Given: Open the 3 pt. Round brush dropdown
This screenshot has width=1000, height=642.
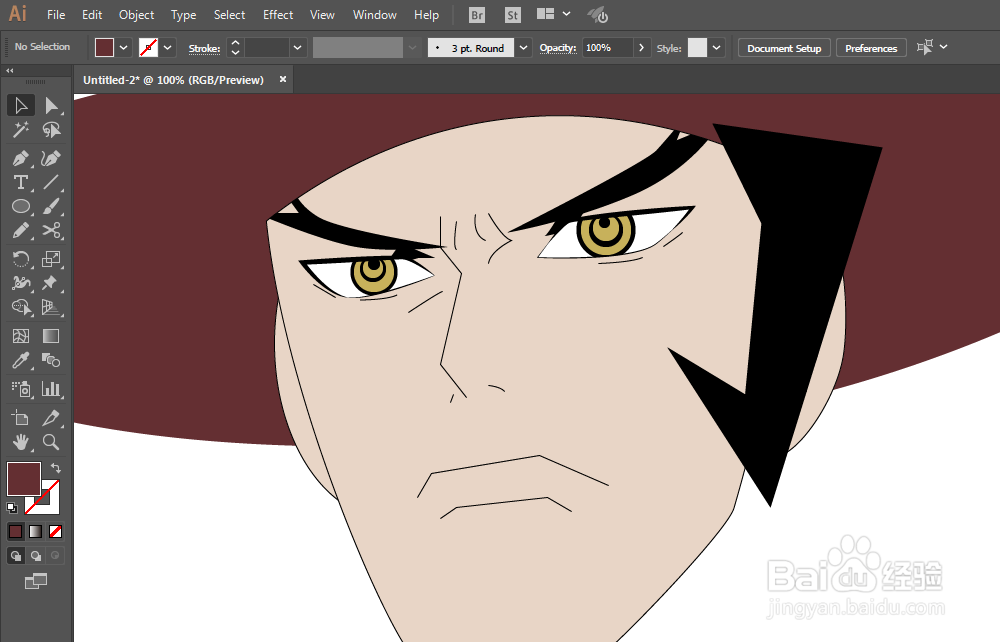Looking at the screenshot, I should pos(524,48).
